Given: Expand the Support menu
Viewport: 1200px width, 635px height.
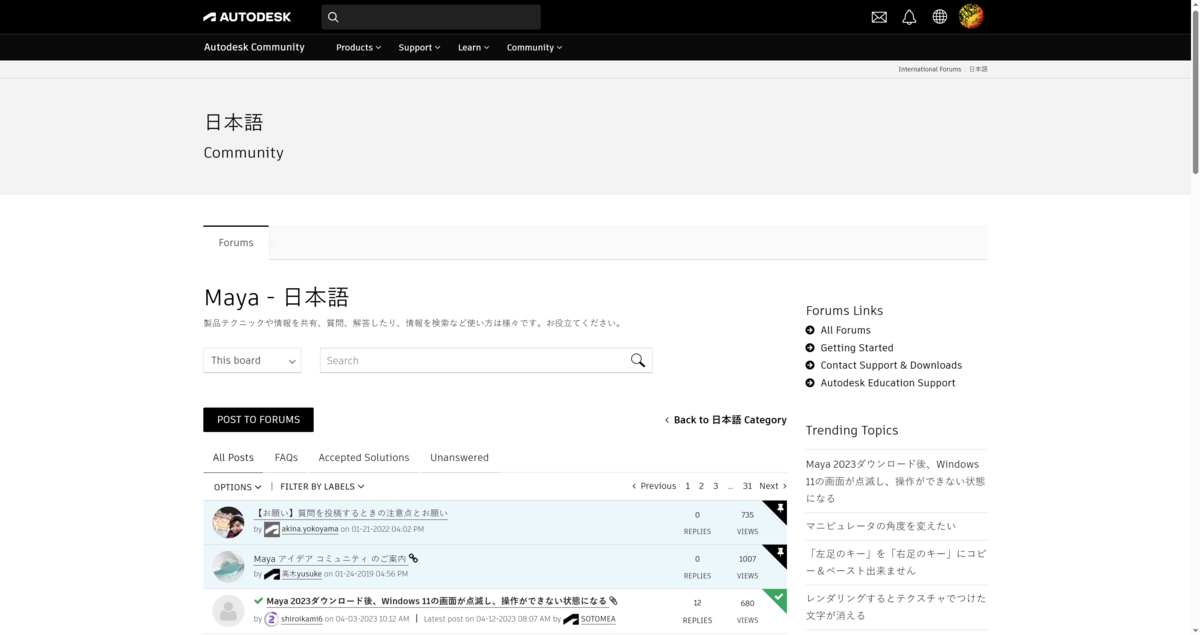Looking at the screenshot, I should [419, 47].
